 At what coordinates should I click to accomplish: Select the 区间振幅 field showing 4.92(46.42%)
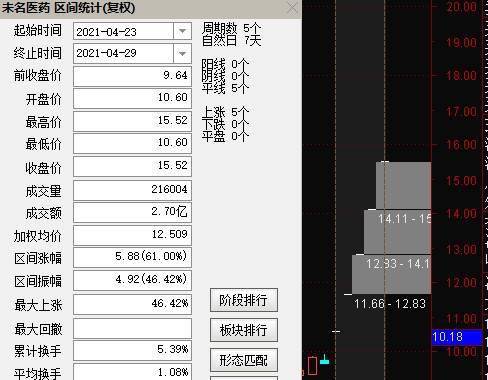pyautogui.click(x=132, y=280)
